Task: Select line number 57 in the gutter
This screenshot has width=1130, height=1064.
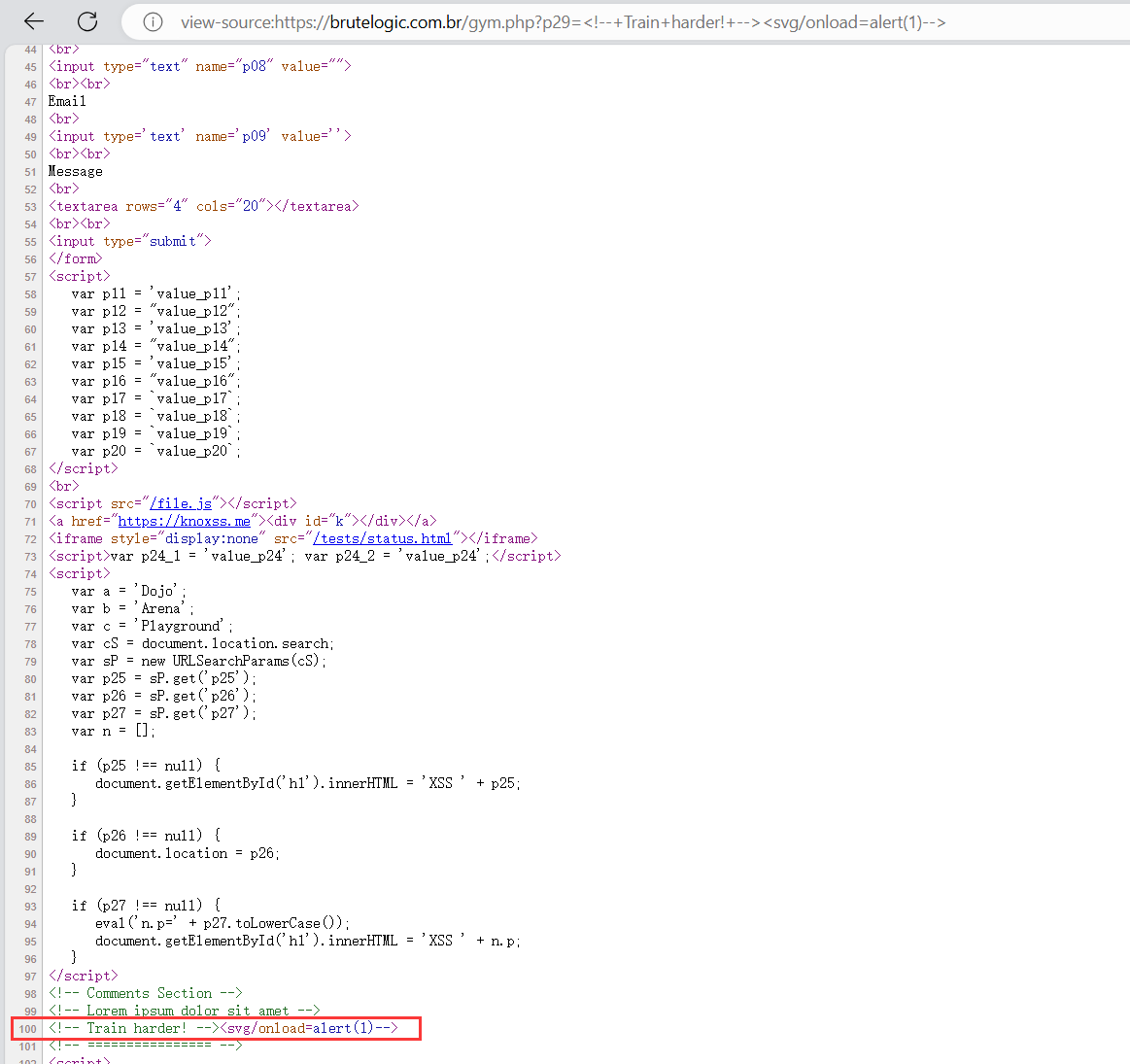Action: tap(30, 277)
